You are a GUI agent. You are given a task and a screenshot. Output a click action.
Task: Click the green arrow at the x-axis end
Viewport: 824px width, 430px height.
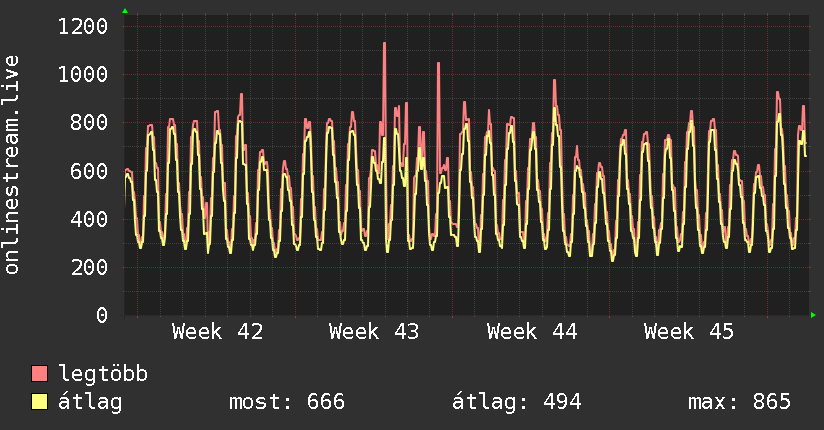tap(813, 315)
